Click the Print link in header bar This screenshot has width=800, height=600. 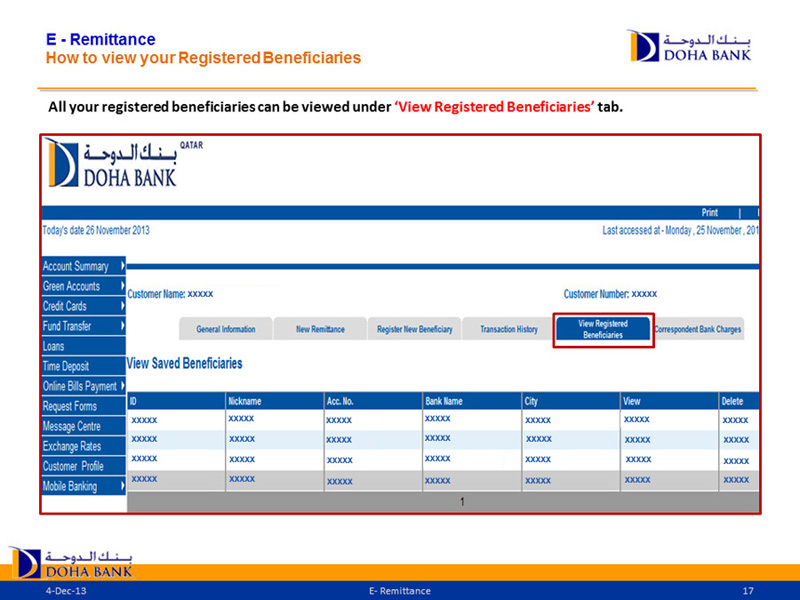click(x=709, y=213)
